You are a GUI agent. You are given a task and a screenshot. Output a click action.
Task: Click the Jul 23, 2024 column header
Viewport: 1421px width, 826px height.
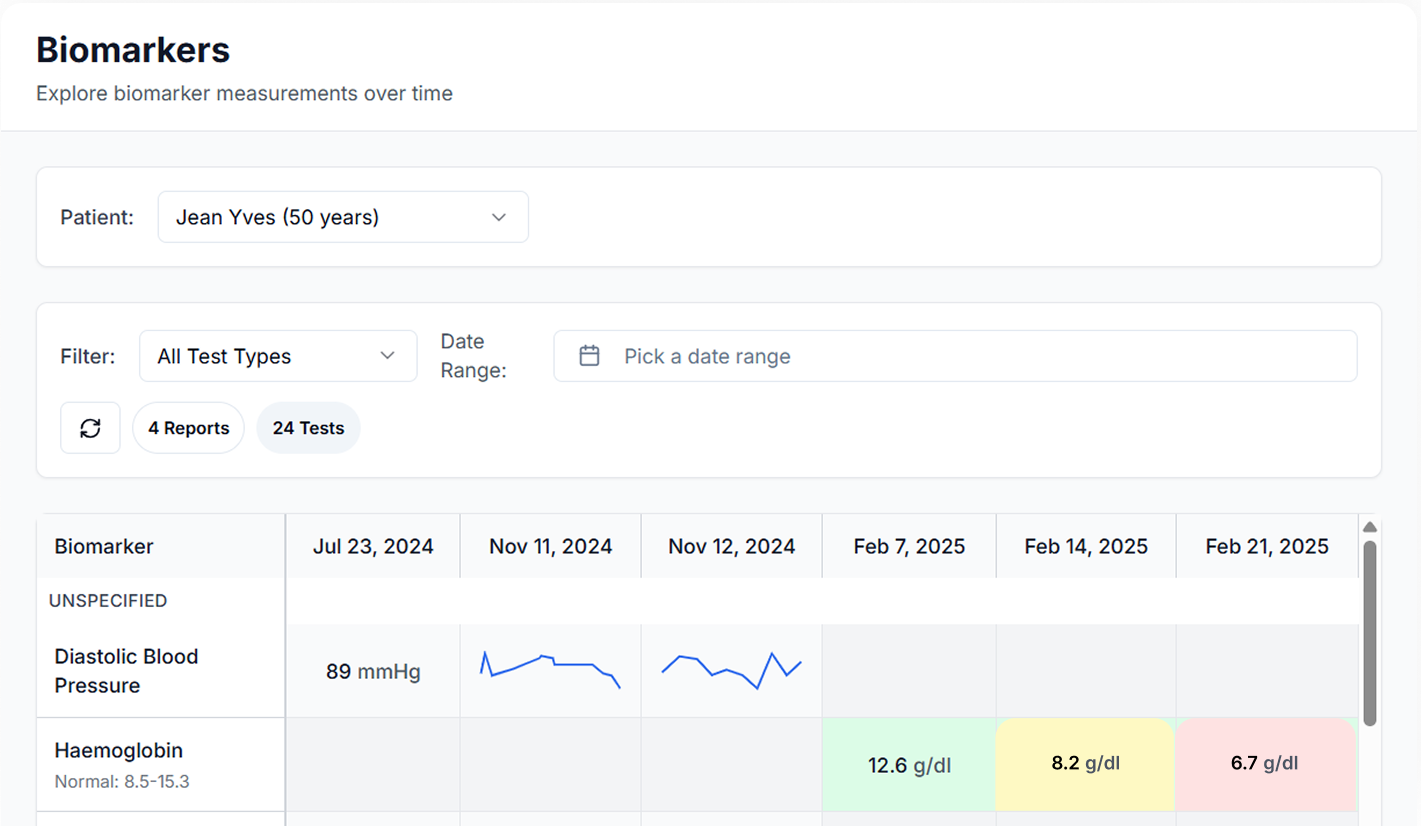[x=373, y=546]
